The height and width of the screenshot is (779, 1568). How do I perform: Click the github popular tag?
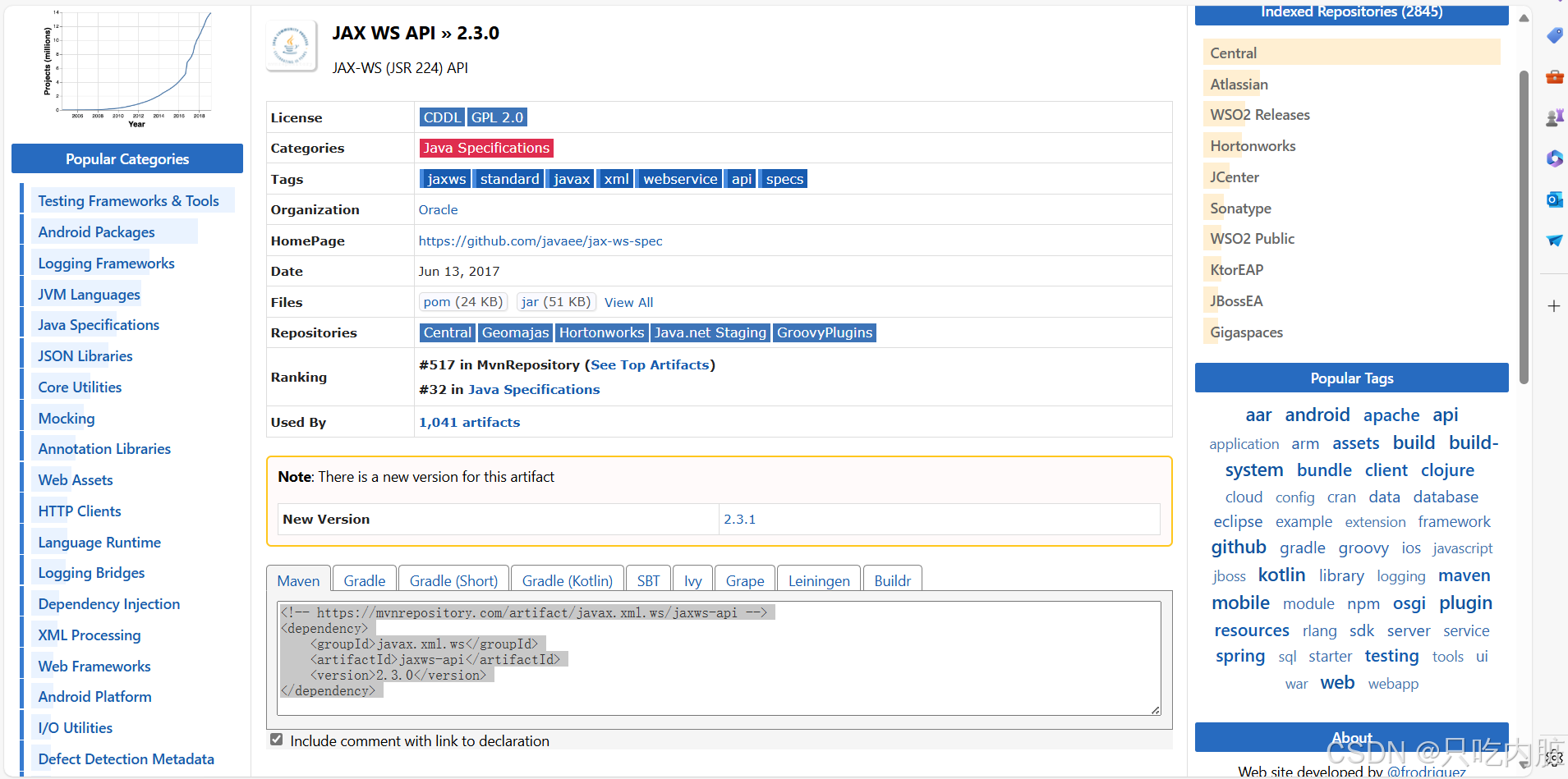[x=1239, y=547]
